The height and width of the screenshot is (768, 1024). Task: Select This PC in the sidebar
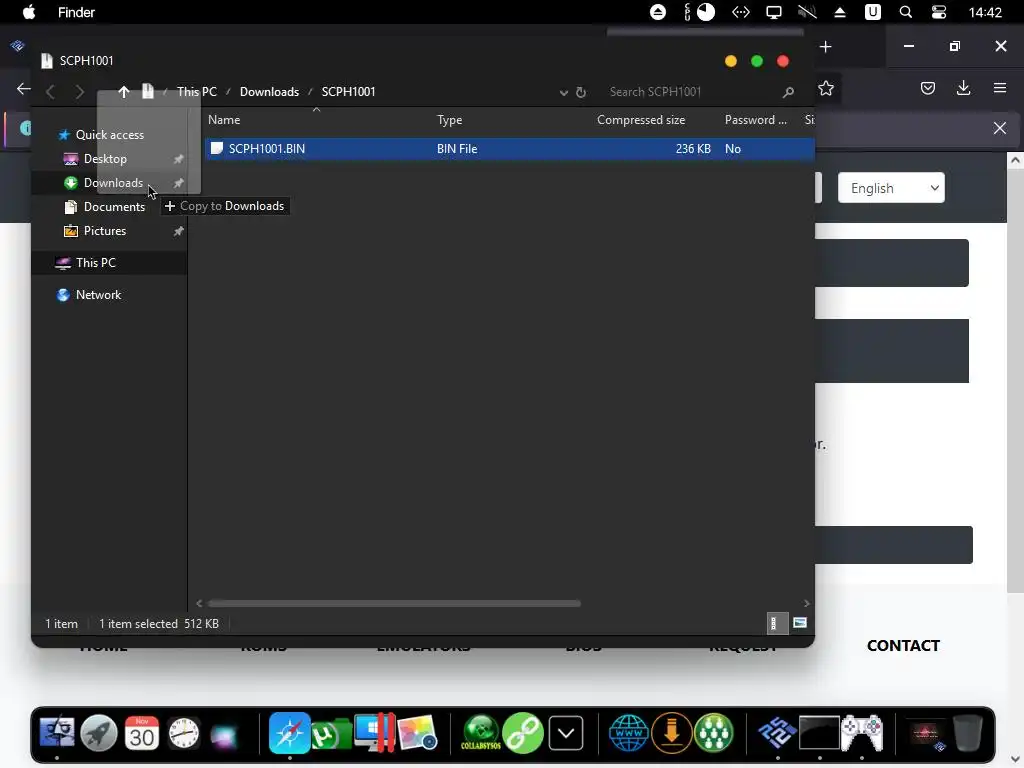(95, 263)
